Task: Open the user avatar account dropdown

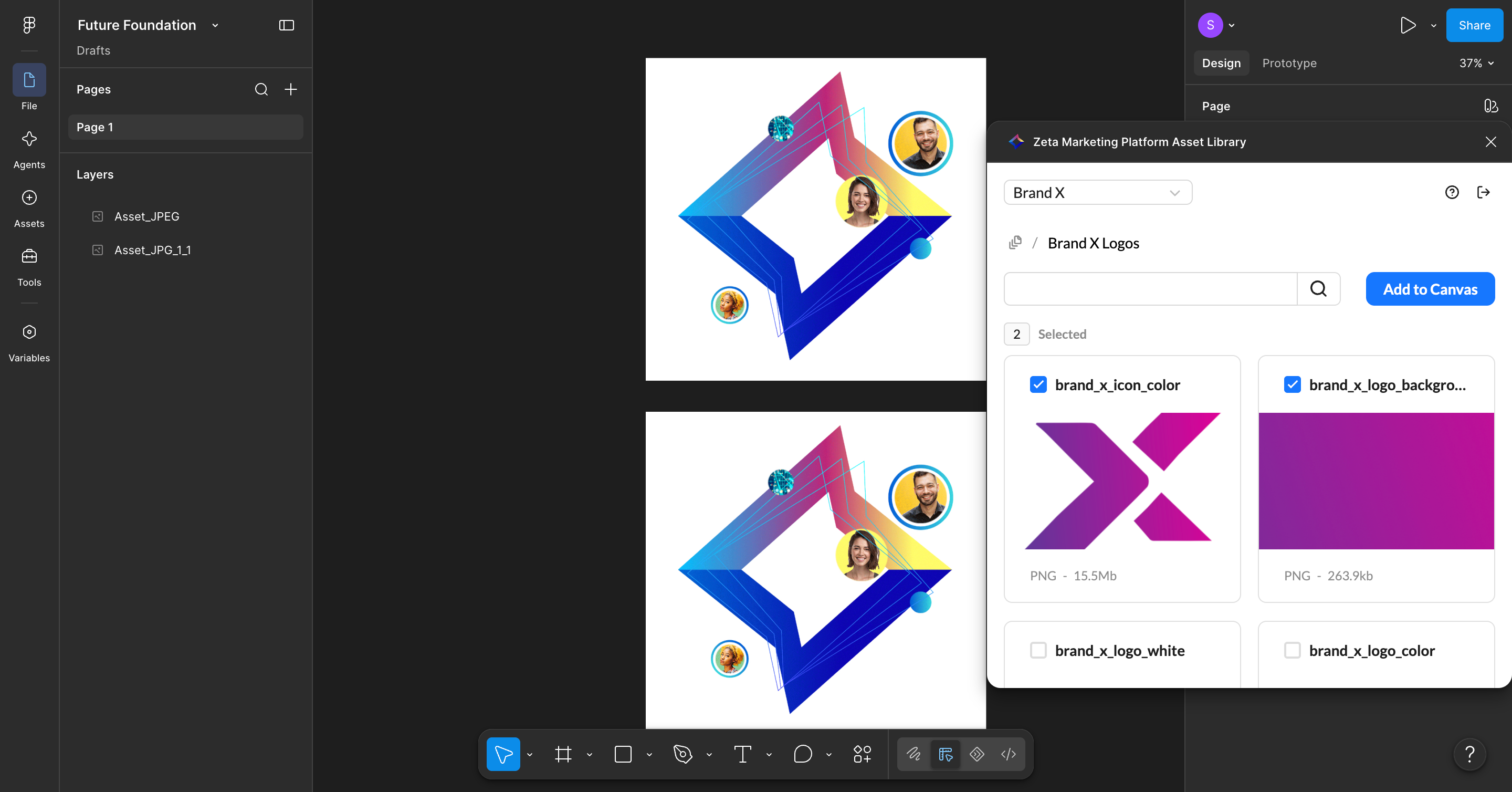Action: point(1216,25)
